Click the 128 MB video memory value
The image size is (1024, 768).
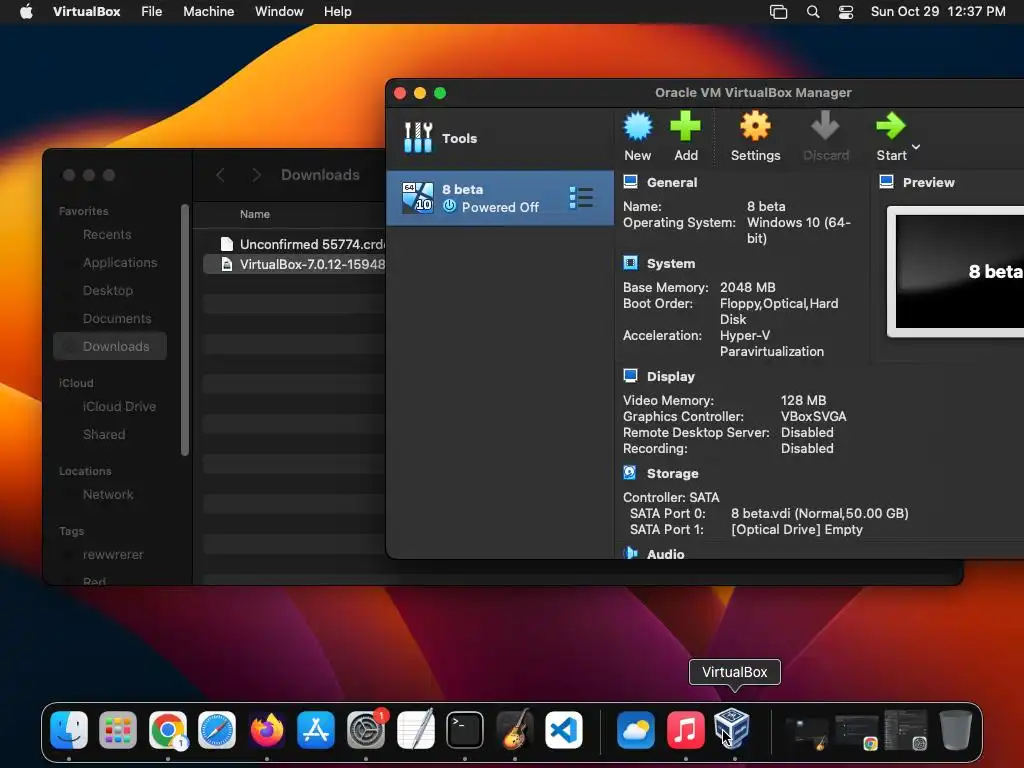click(803, 400)
